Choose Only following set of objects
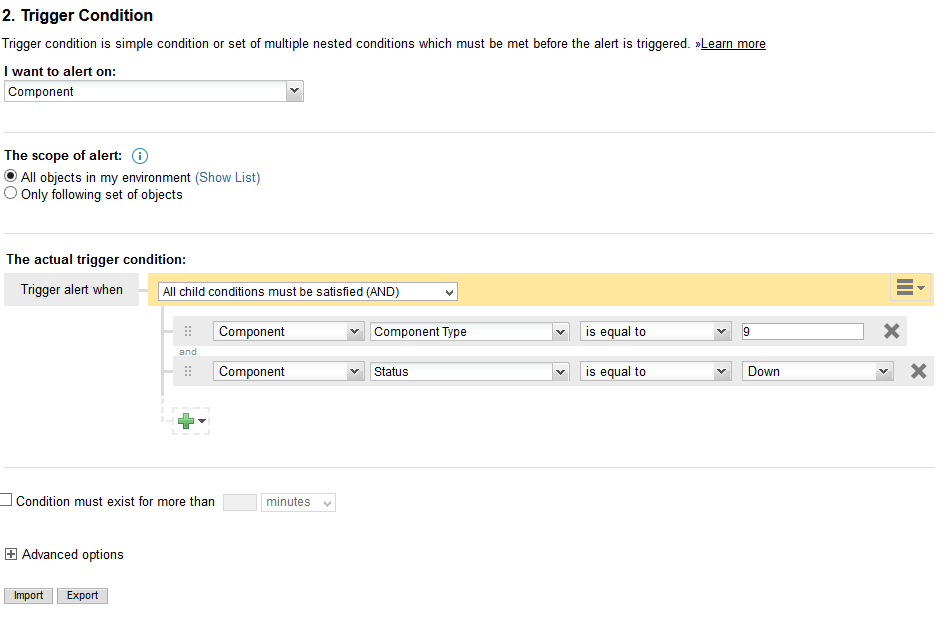The width and height of the screenshot is (945, 621). pyautogui.click(x=11, y=194)
